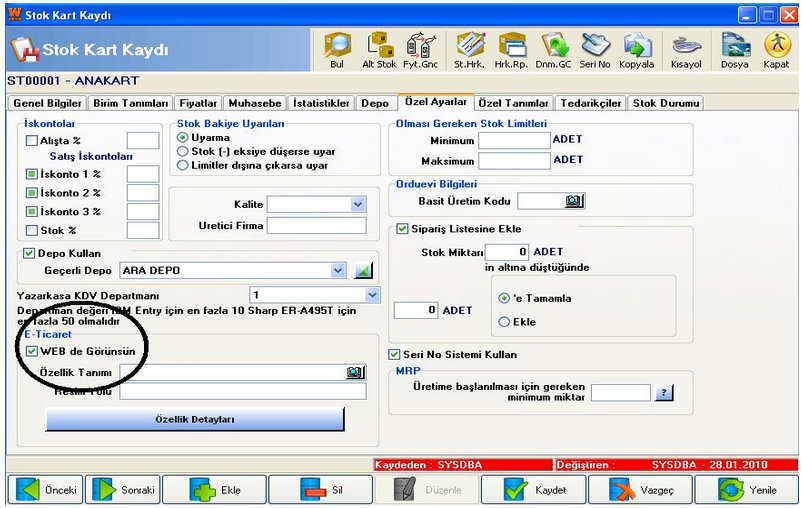This screenshot has width=802, height=508.
Task: Click the Özellik Tanımı lookup icon
Action: (355, 372)
